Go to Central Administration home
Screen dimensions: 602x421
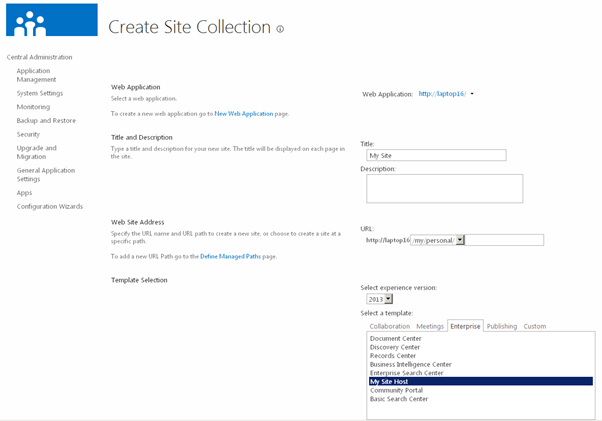(x=39, y=57)
